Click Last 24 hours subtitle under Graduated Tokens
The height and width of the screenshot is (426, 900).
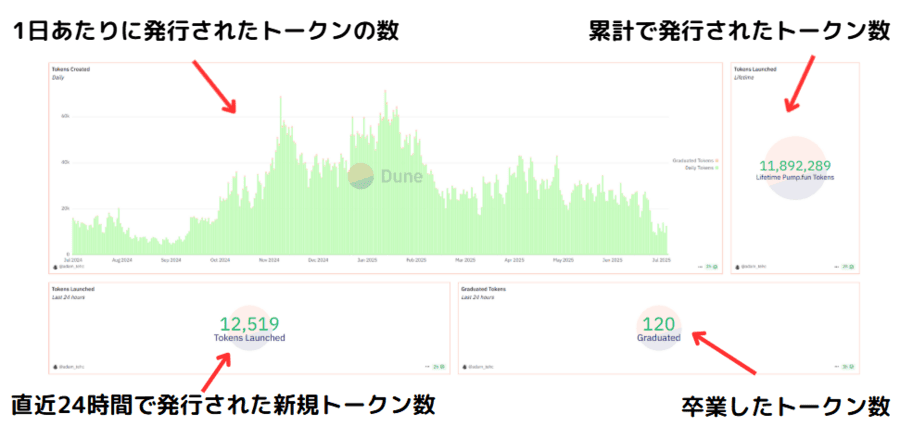click(x=478, y=297)
